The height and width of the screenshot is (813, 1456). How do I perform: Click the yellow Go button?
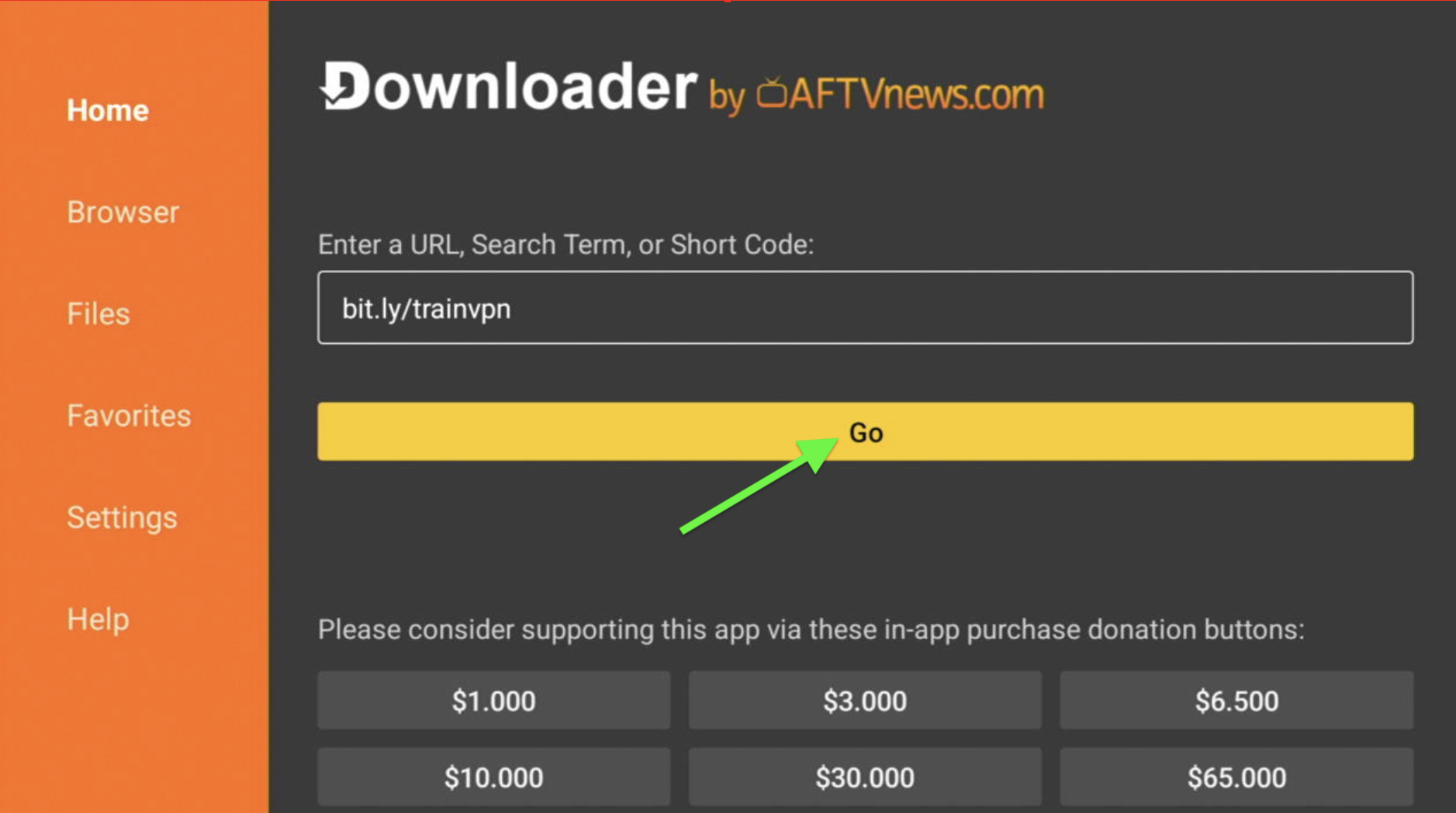click(865, 431)
